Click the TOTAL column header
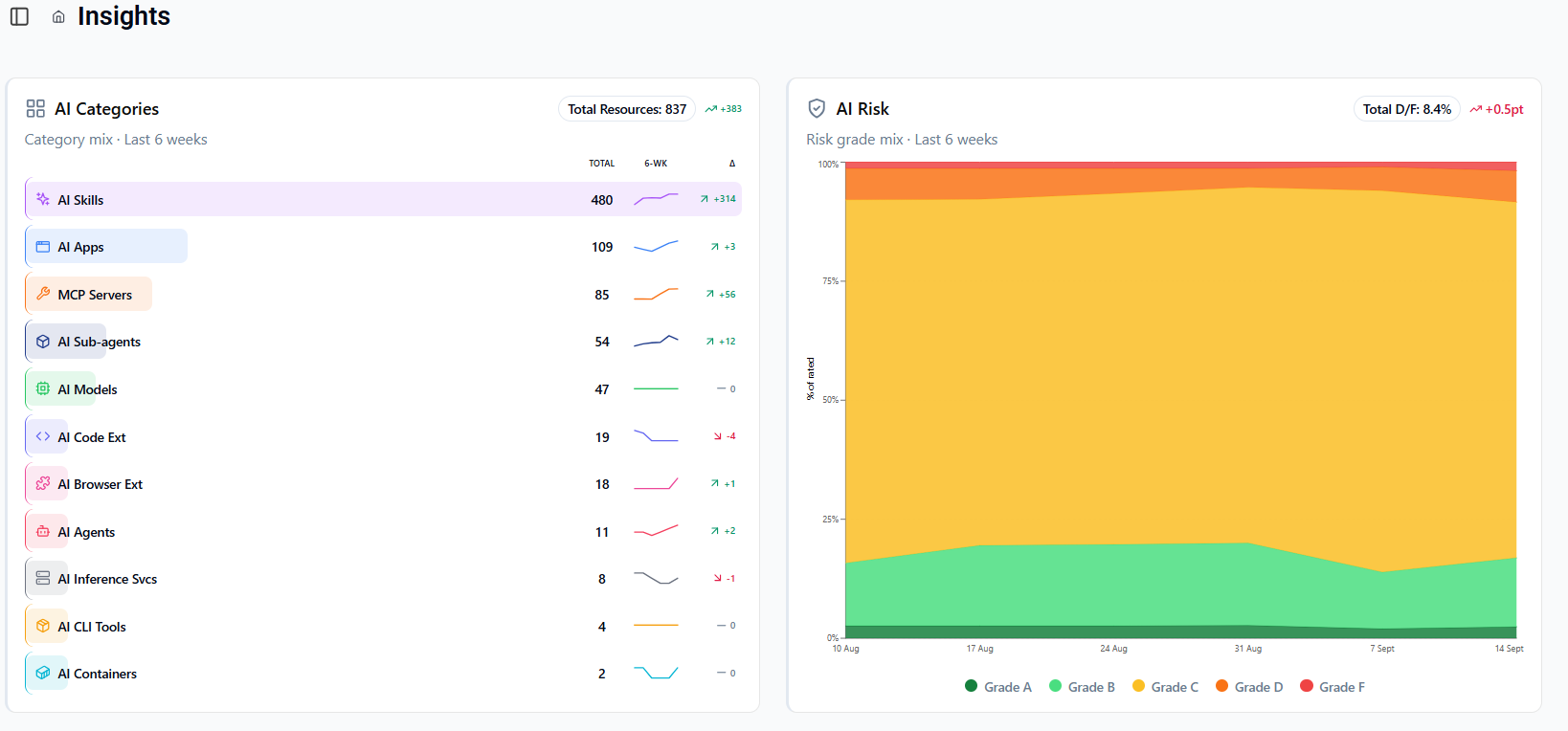This screenshot has height=731, width=1568. pyautogui.click(x=602, y=164)
